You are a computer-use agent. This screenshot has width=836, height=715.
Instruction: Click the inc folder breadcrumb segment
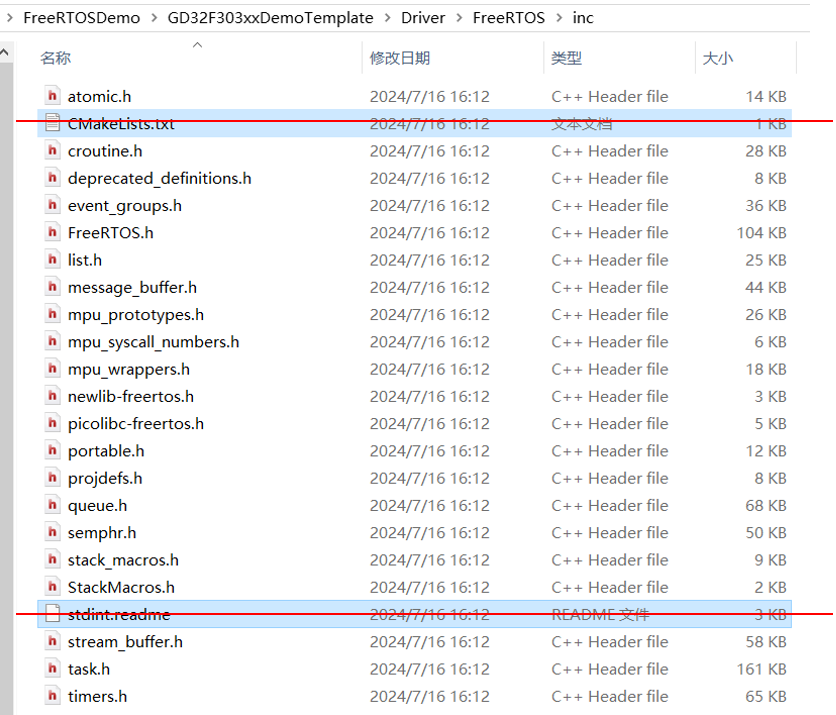point(583,18)
